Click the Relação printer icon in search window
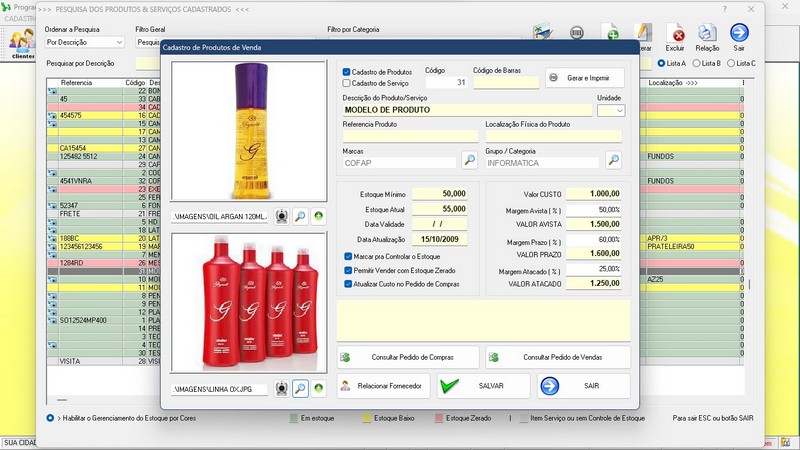The height and width of the screenshot is (450, 800). click(707, 34)
